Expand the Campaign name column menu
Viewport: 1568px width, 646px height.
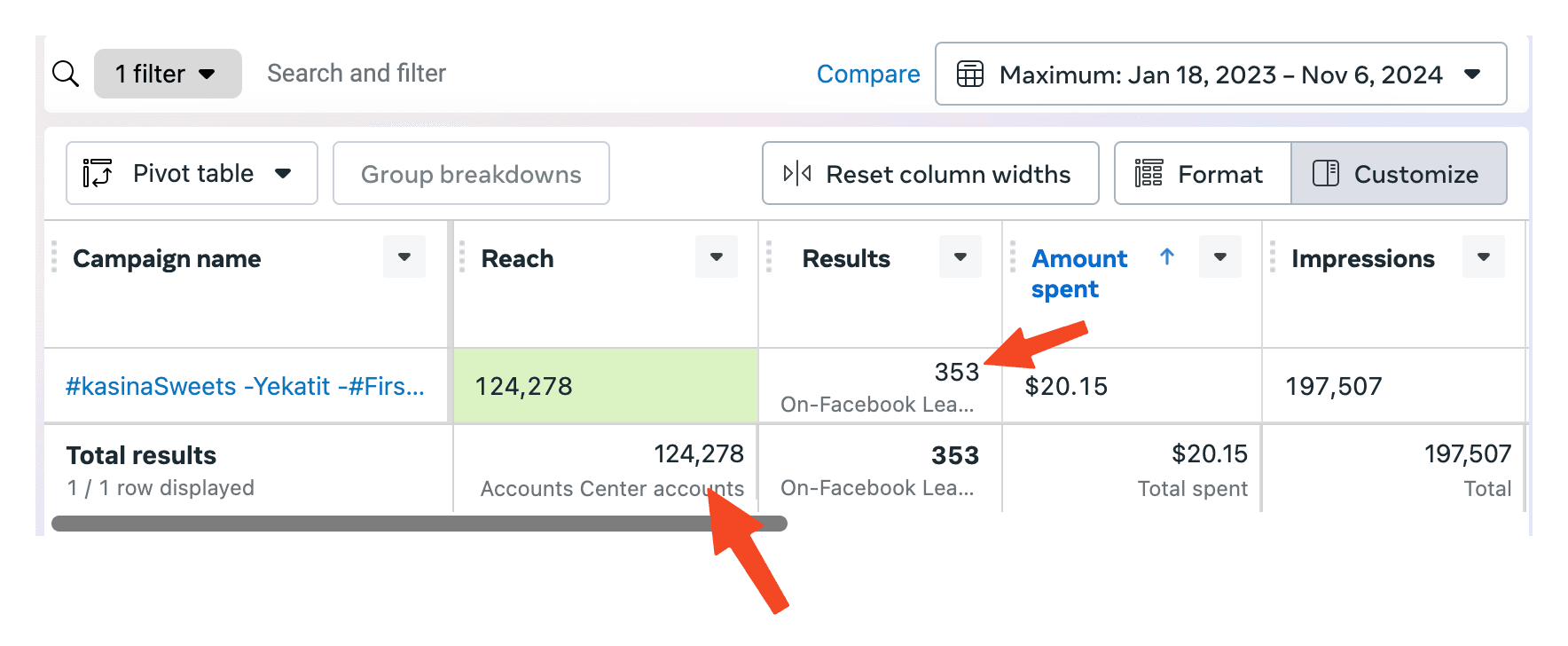404,257
